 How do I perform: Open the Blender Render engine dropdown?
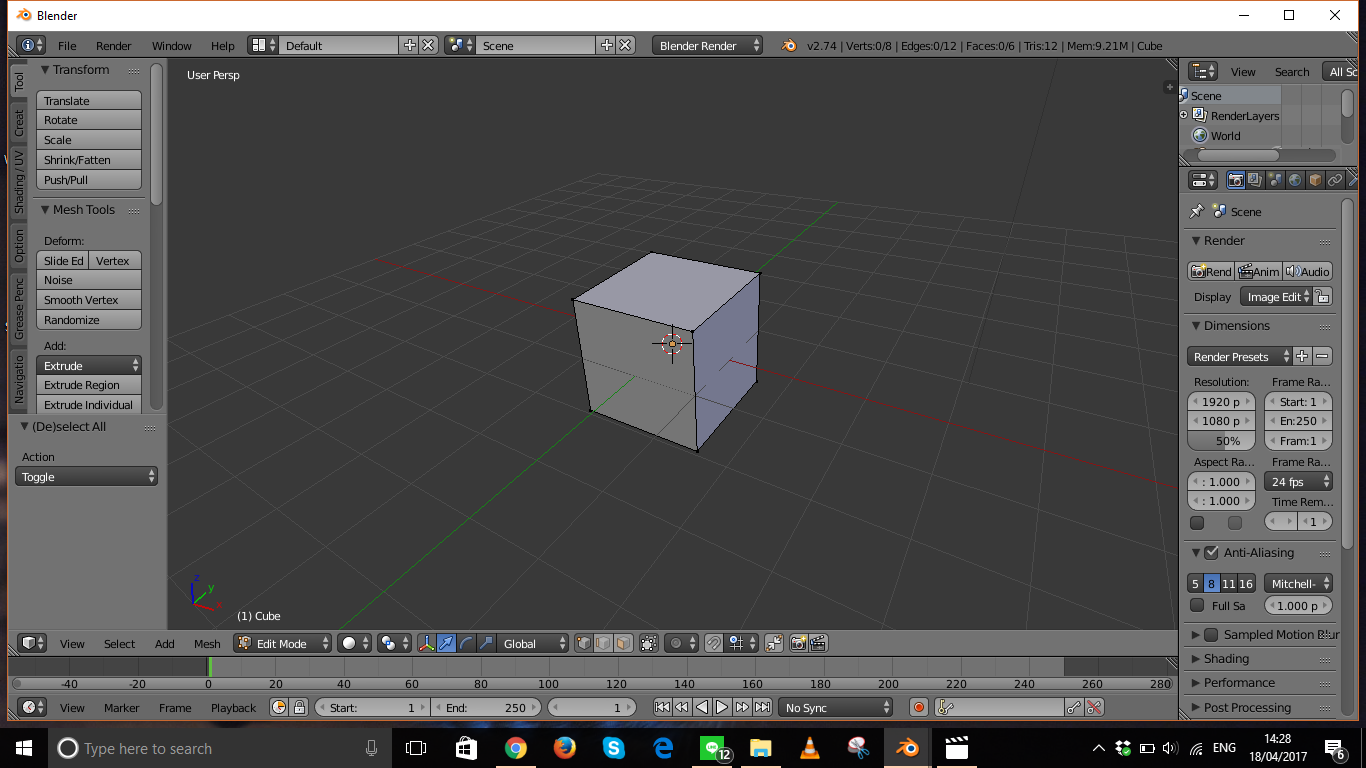[707, 45]
